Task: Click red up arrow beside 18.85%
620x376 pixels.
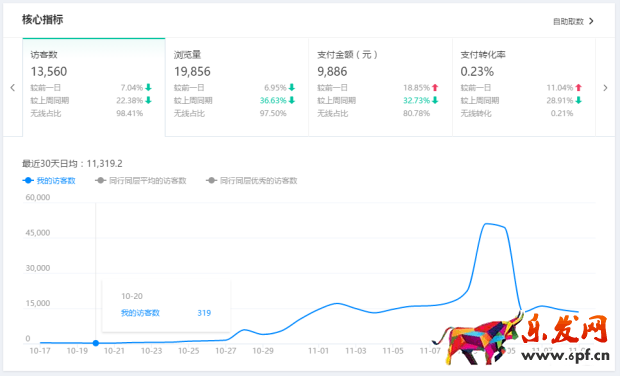Action: pos(435,87)
